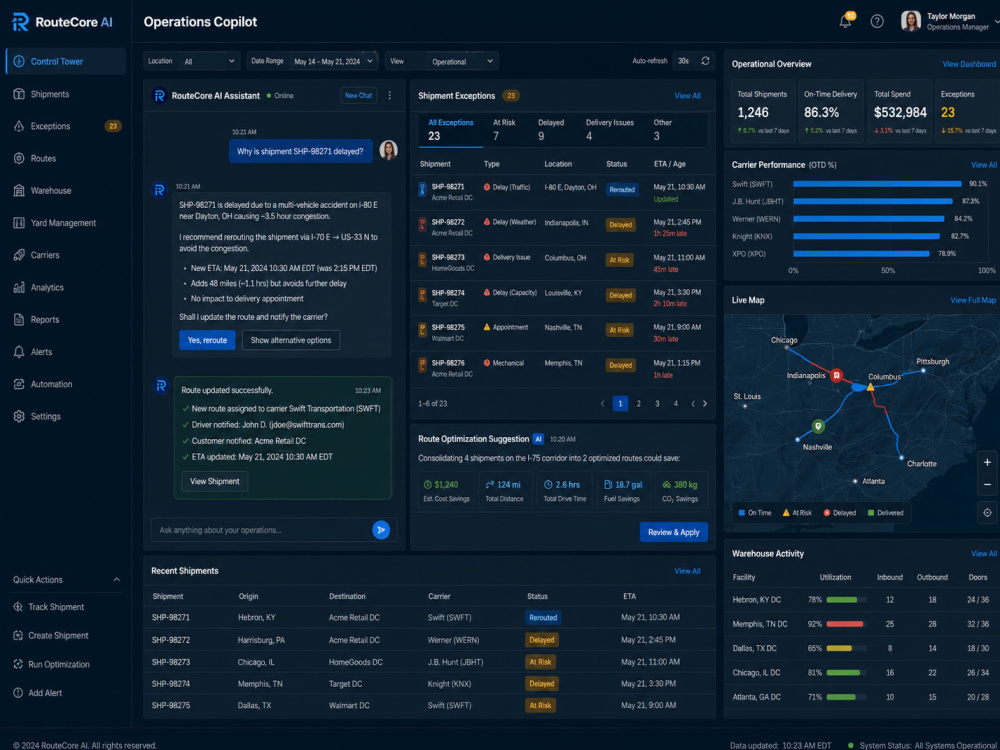Go to exceptions page 2

pos(638,404)
